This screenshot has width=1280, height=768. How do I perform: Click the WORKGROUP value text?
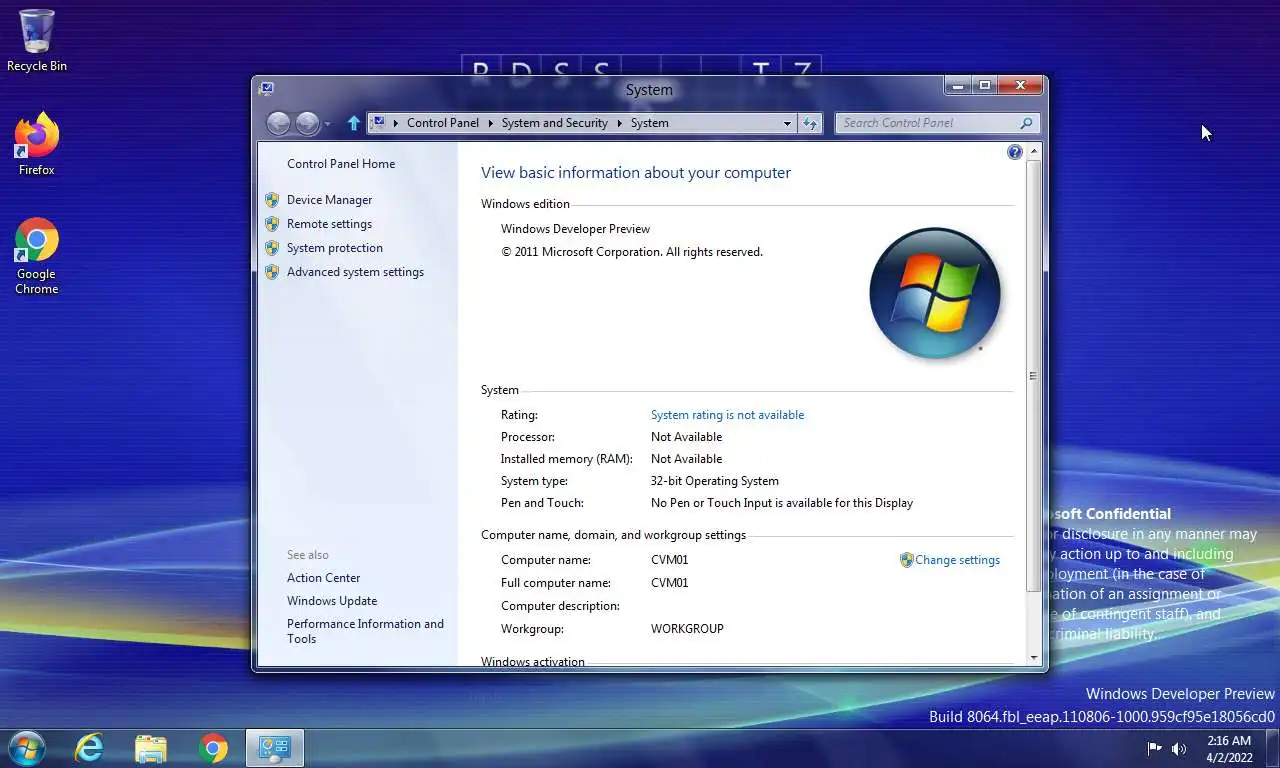pos(687,629)
